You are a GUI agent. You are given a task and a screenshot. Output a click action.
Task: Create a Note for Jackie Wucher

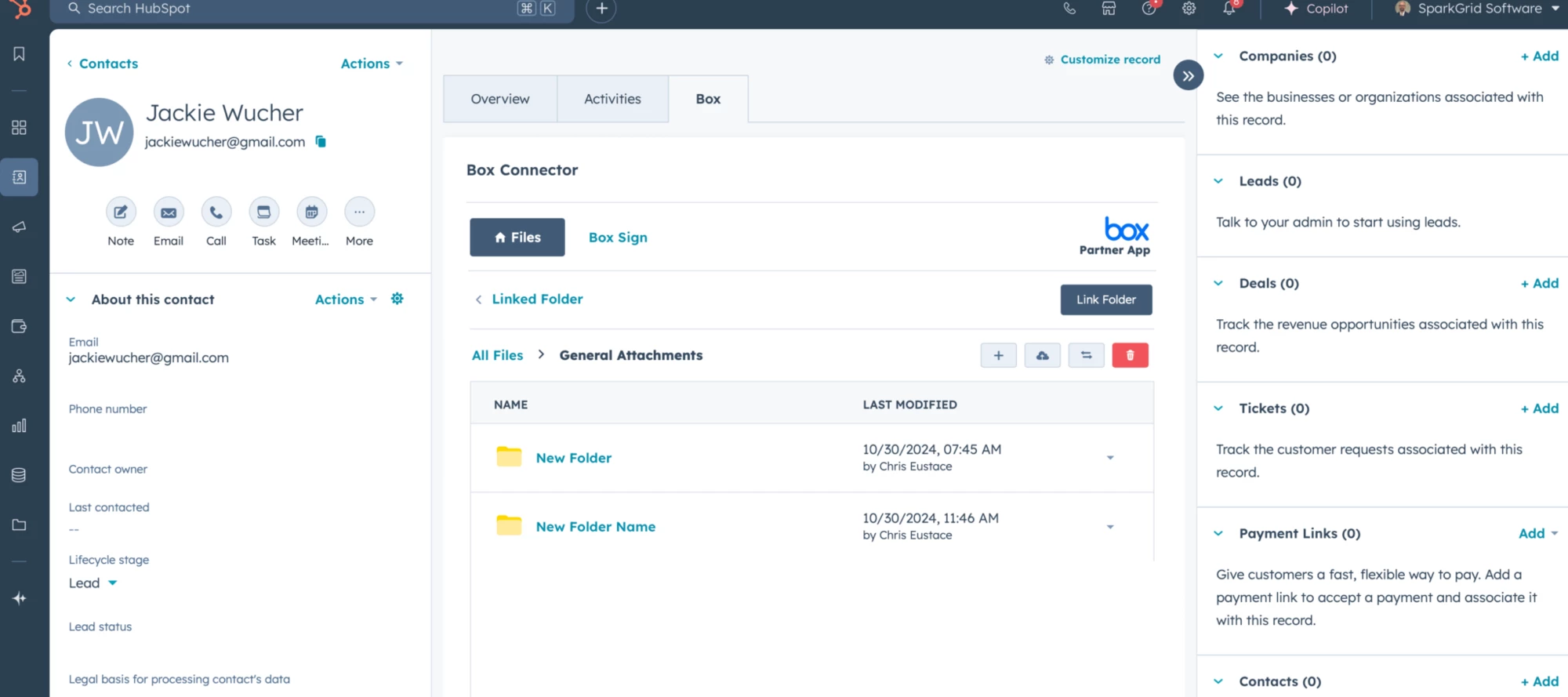(121, 212)
